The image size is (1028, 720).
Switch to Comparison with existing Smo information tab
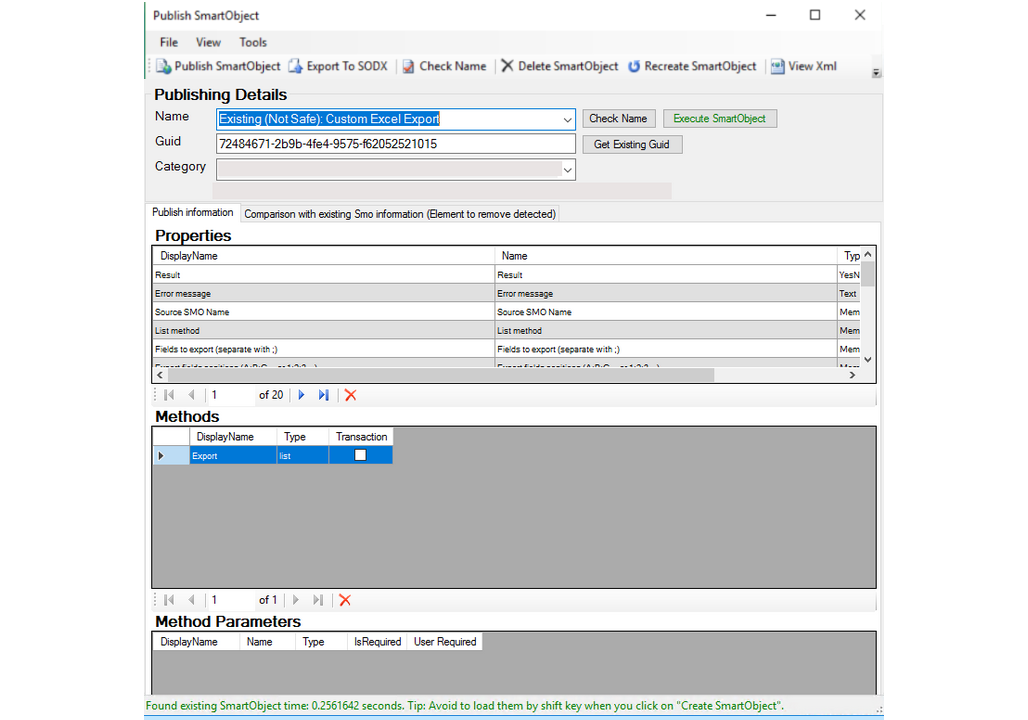point(400,214)
